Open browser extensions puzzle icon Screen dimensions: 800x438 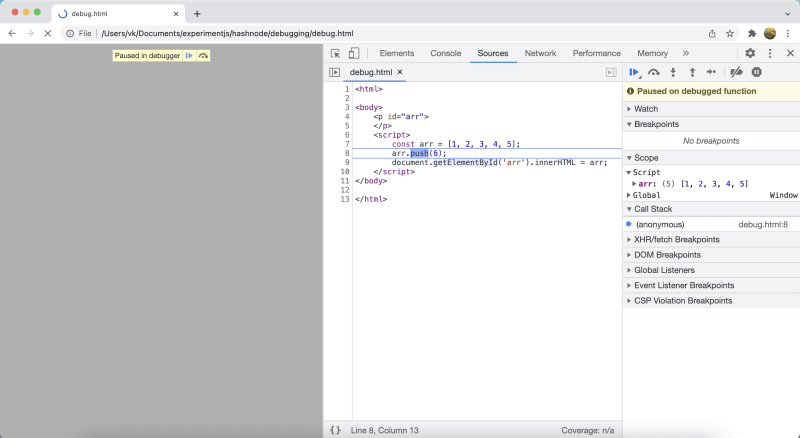point(752,34)
